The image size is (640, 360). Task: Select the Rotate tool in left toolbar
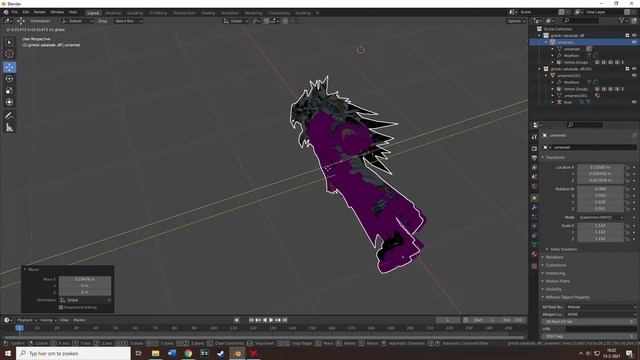(x=9, y=79)
